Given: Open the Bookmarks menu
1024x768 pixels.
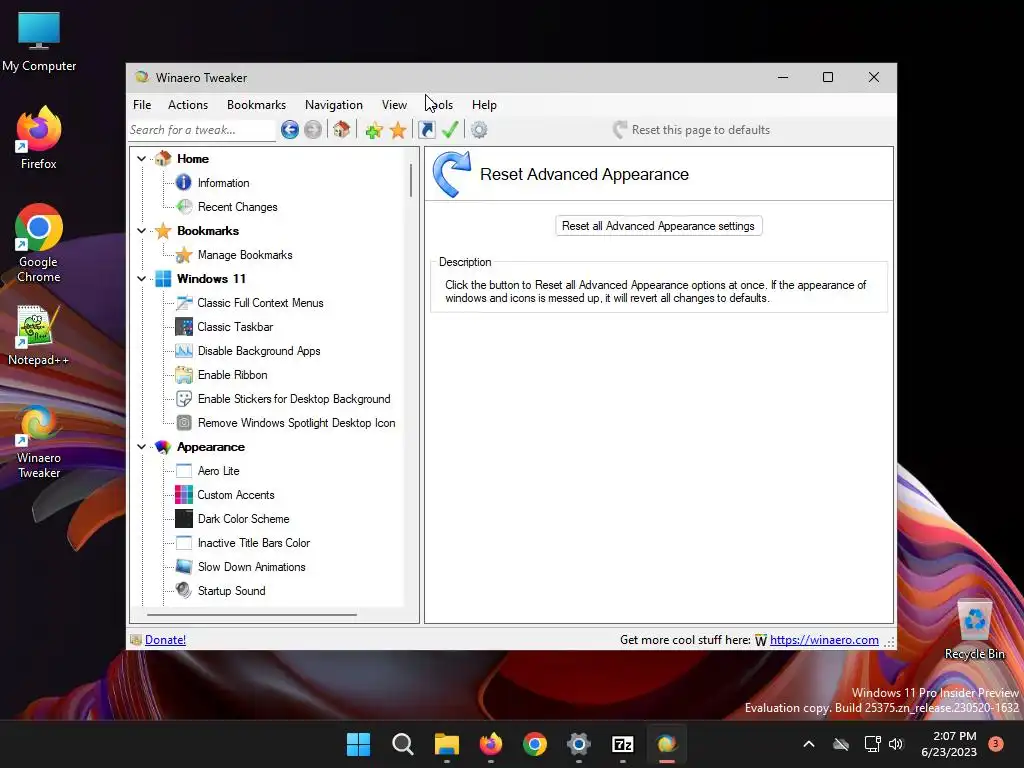Looking at the screenshot, I should pos(256,104).
